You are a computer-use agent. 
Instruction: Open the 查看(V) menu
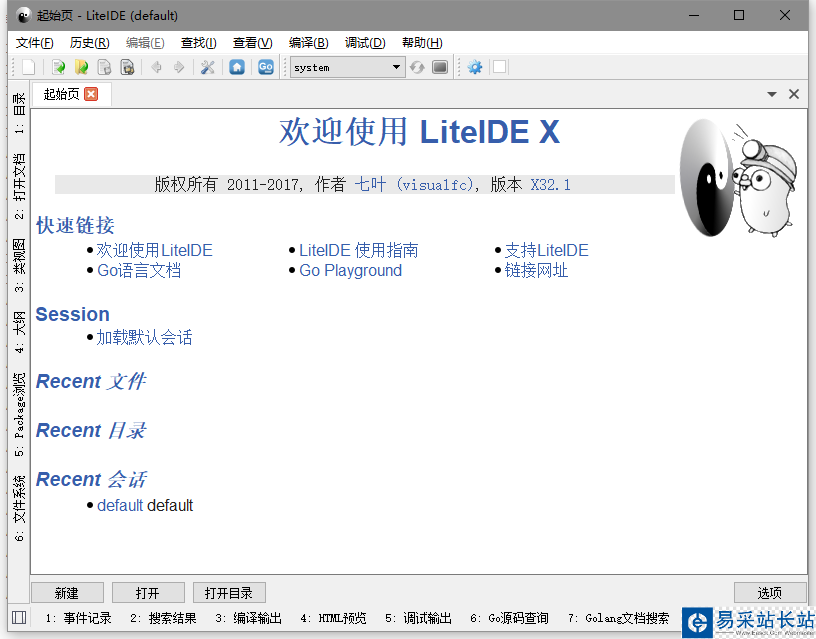[x=252, y=43]
